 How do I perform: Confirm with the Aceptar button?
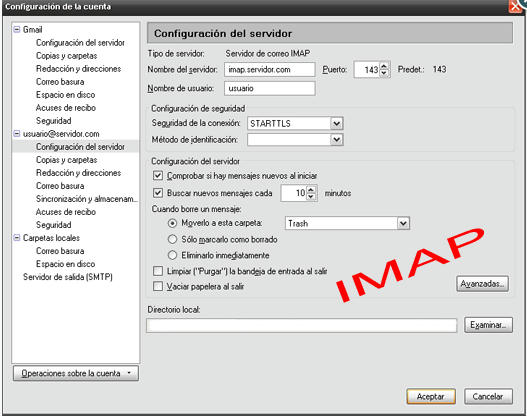pos(431,397)
